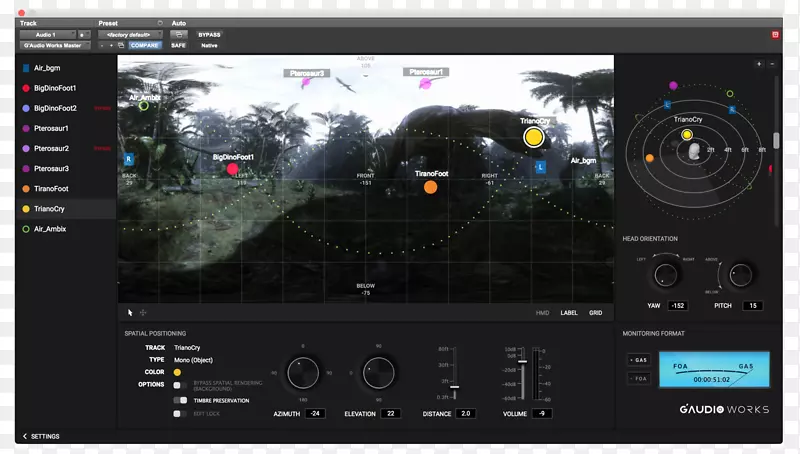Viewport: 800px width, 454px height.
Task: Select Air_Ambix in the track list
Action: [48, 229]
